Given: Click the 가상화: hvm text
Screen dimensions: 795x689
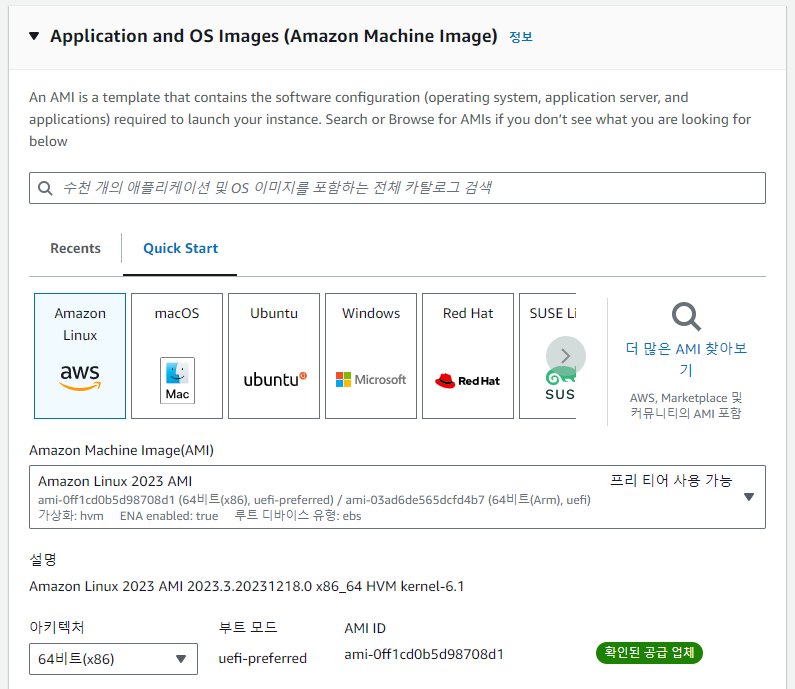Looking at the screenshot, I should pyautogui.click(x=71, y=516).
